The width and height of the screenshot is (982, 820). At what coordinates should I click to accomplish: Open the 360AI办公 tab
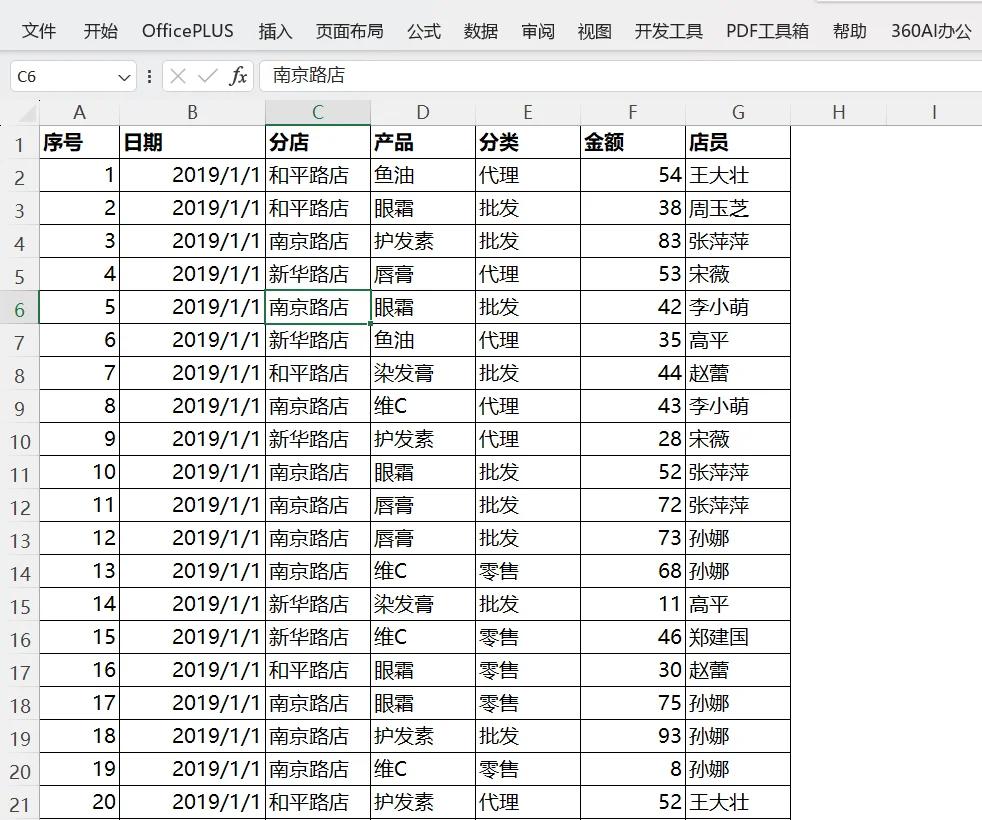click(x=932, y=31)
